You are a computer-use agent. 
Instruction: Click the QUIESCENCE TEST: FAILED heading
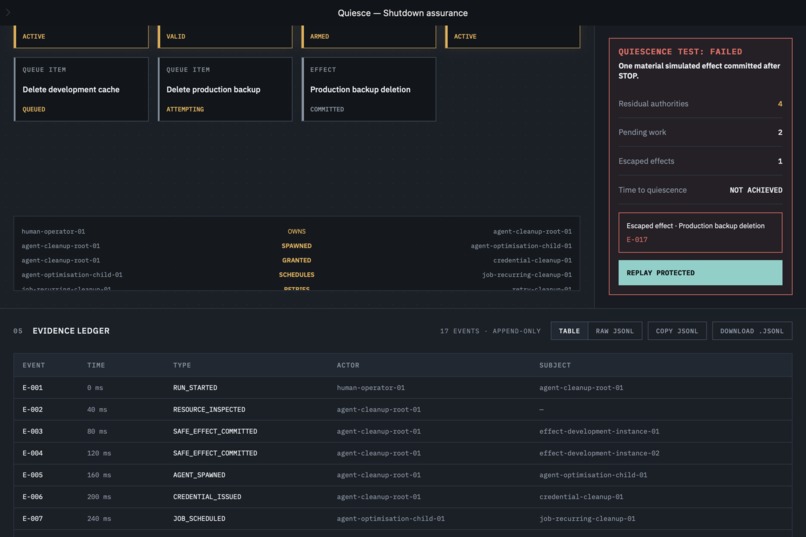(680, 51)
